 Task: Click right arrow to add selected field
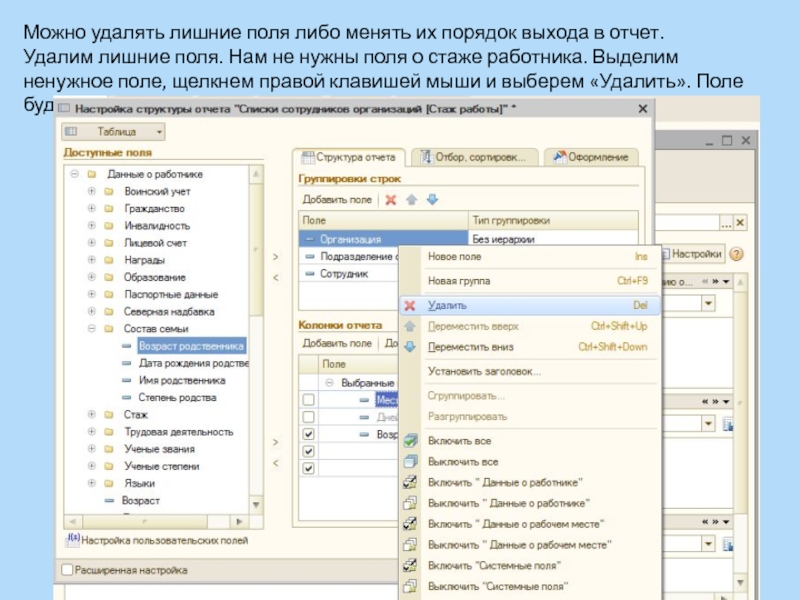276,256
